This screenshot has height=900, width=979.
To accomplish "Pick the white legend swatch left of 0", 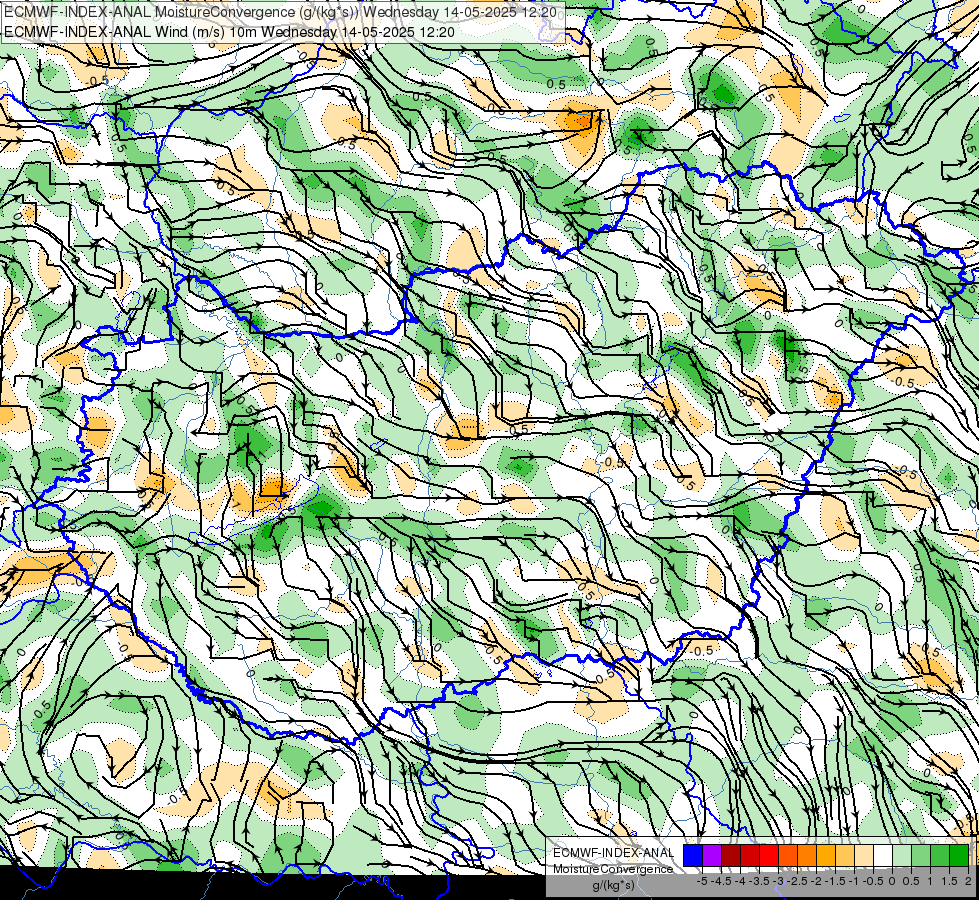I will [x=883, y=856].
